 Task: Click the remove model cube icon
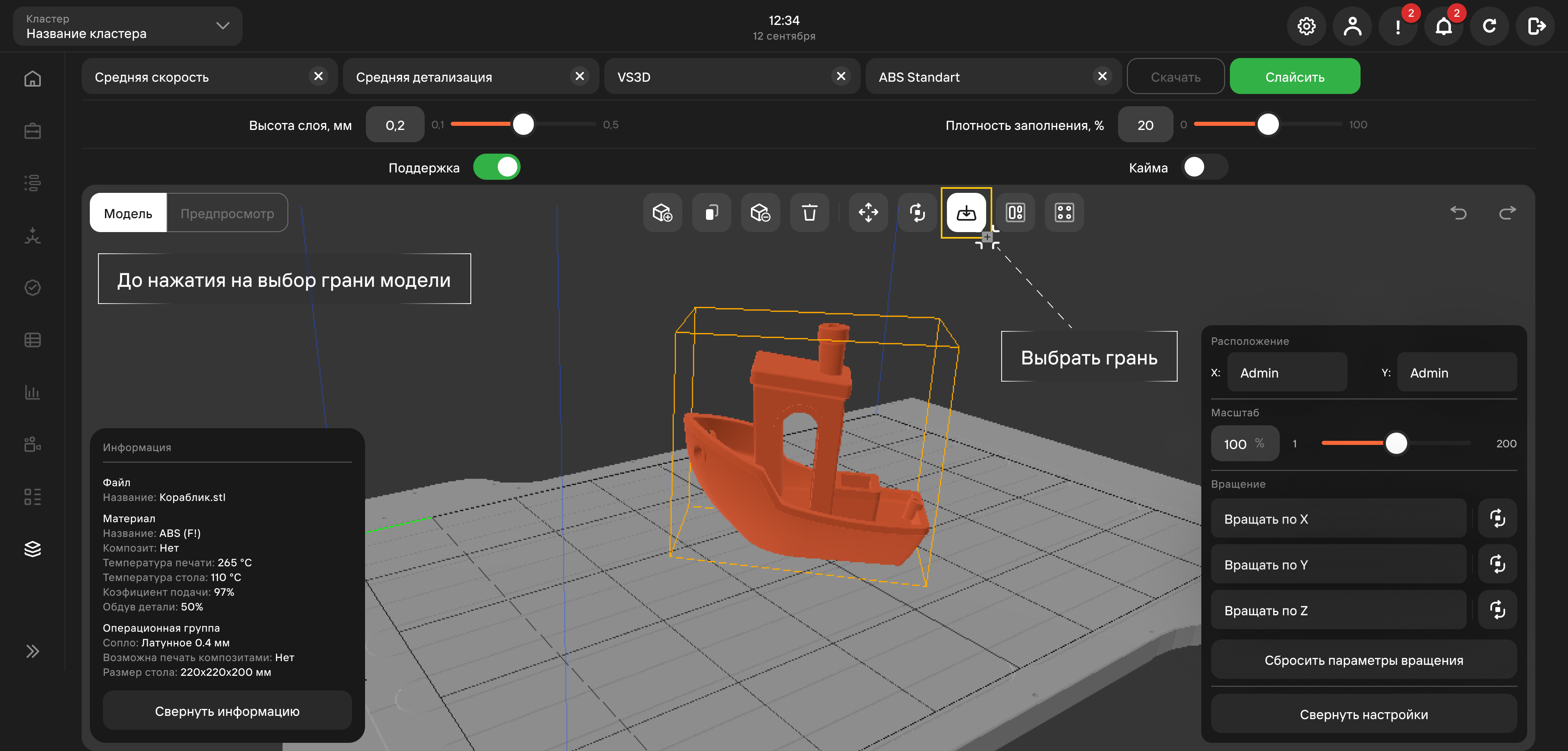pos(760,212)
